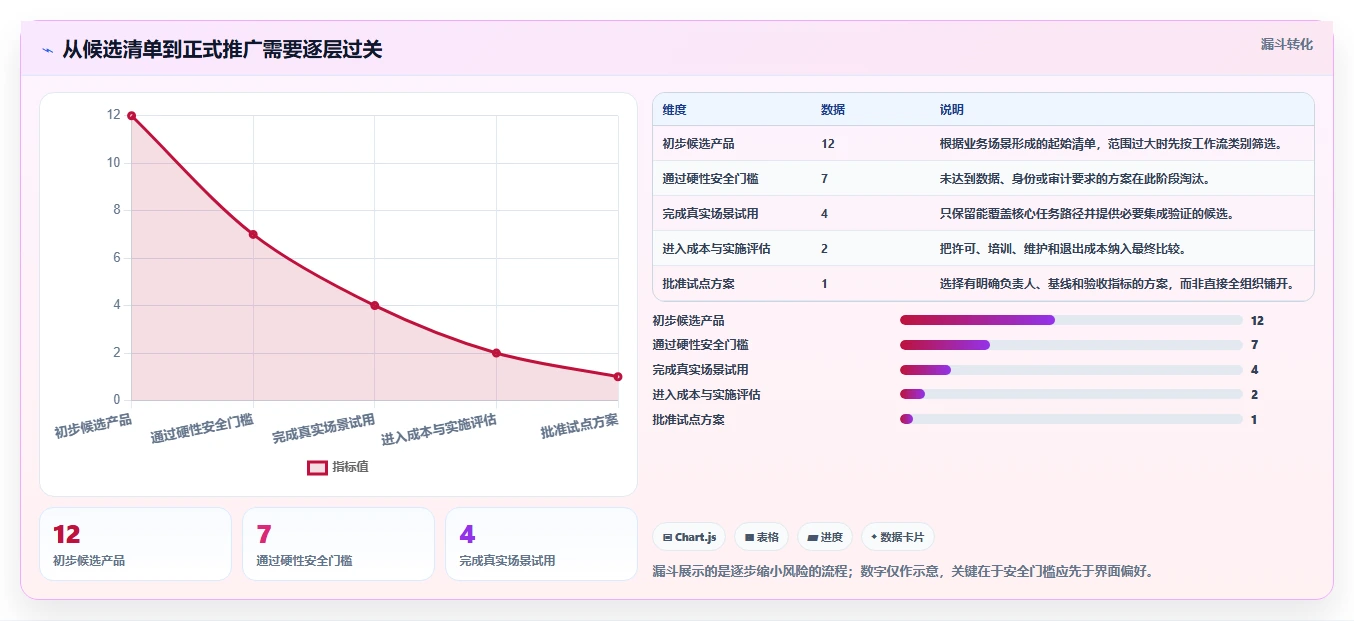Image resolution: width=1354 pixels, height=621 pixels.
Task: Click 进入成本与实施评估 in the table row
Action: (716, 249)
